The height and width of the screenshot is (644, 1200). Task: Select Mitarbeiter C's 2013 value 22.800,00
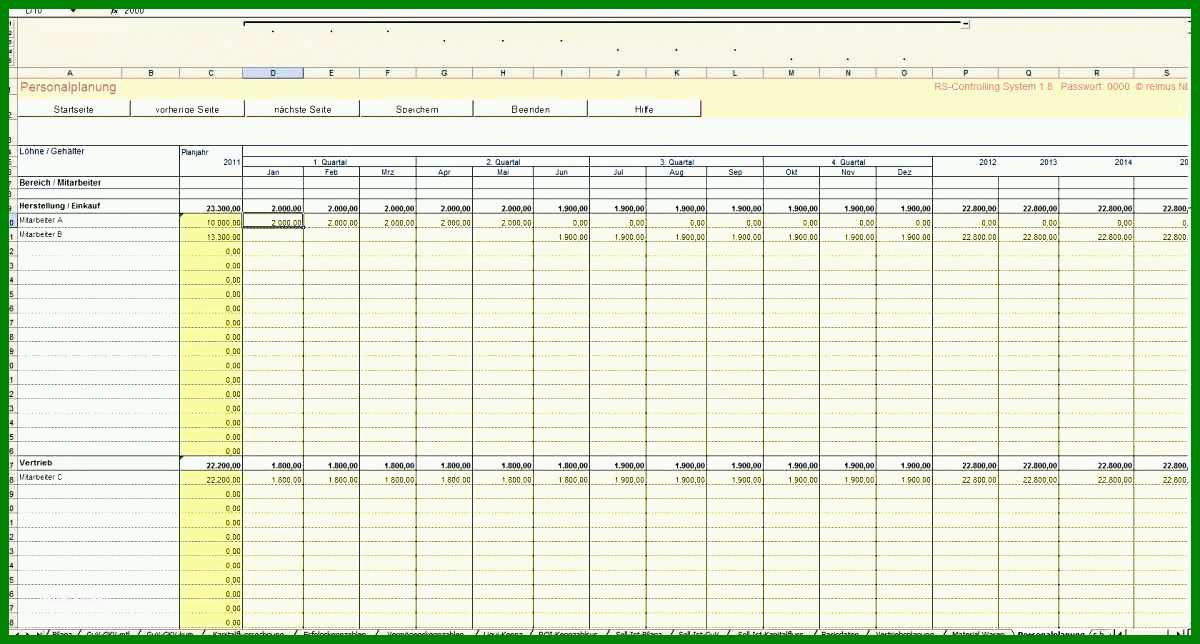pyautogui.click(x=1029, y=480)
